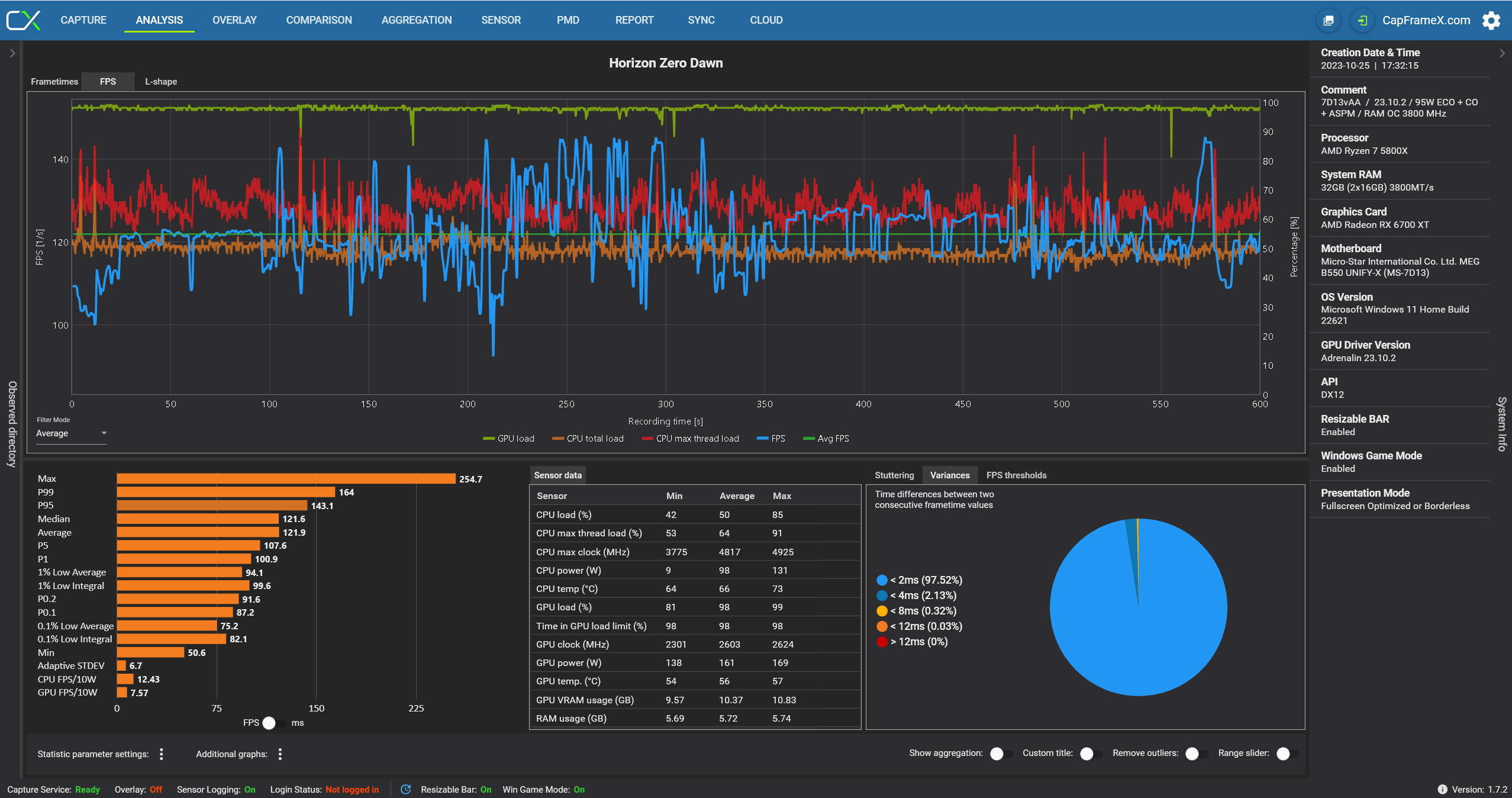The height and width of the screenshot is (798, 1512).
Task: Open the Statistic parameter settings dots menu
Action: pos(162,754)
